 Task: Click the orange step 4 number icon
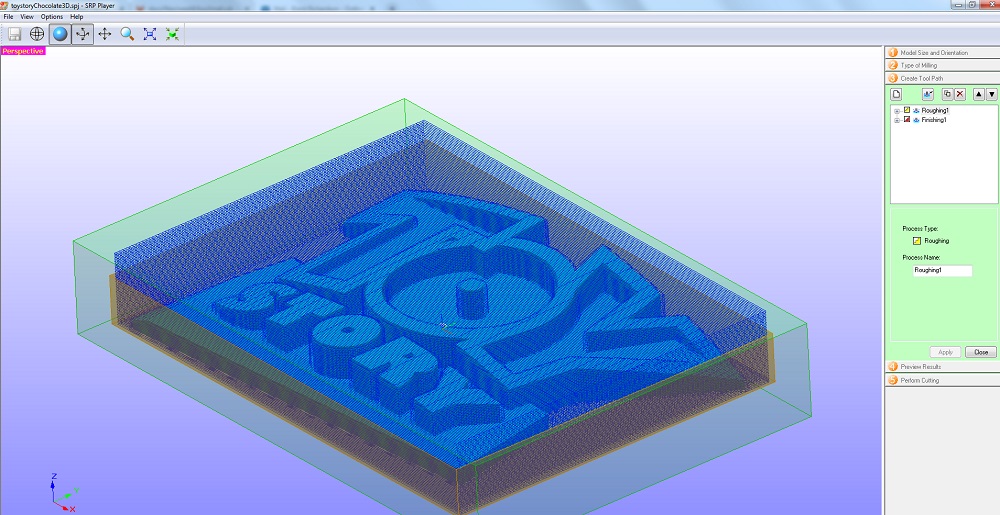pyautogui.click(x=893, y=366)
